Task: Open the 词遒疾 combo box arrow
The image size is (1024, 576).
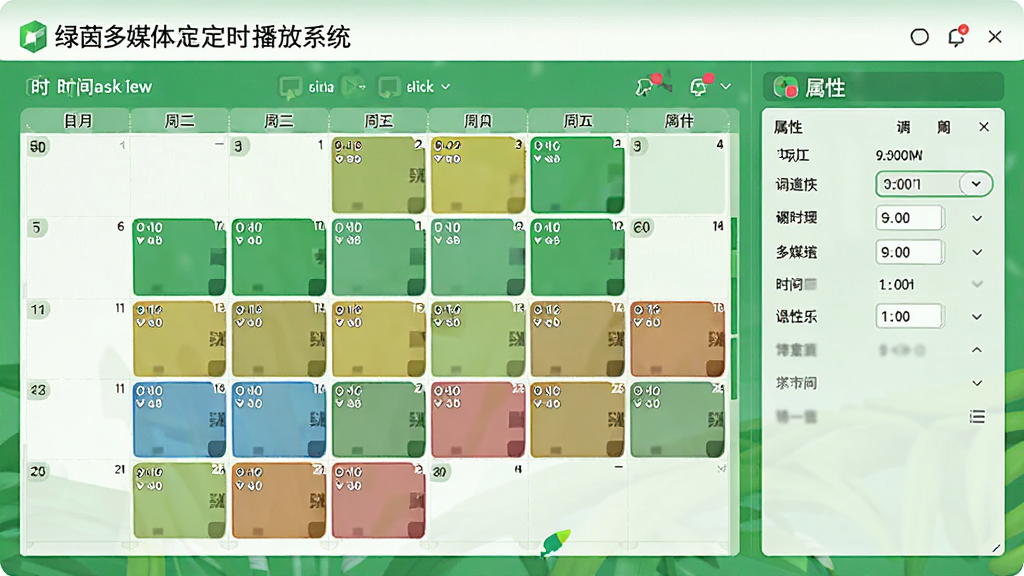Action: 976,184
